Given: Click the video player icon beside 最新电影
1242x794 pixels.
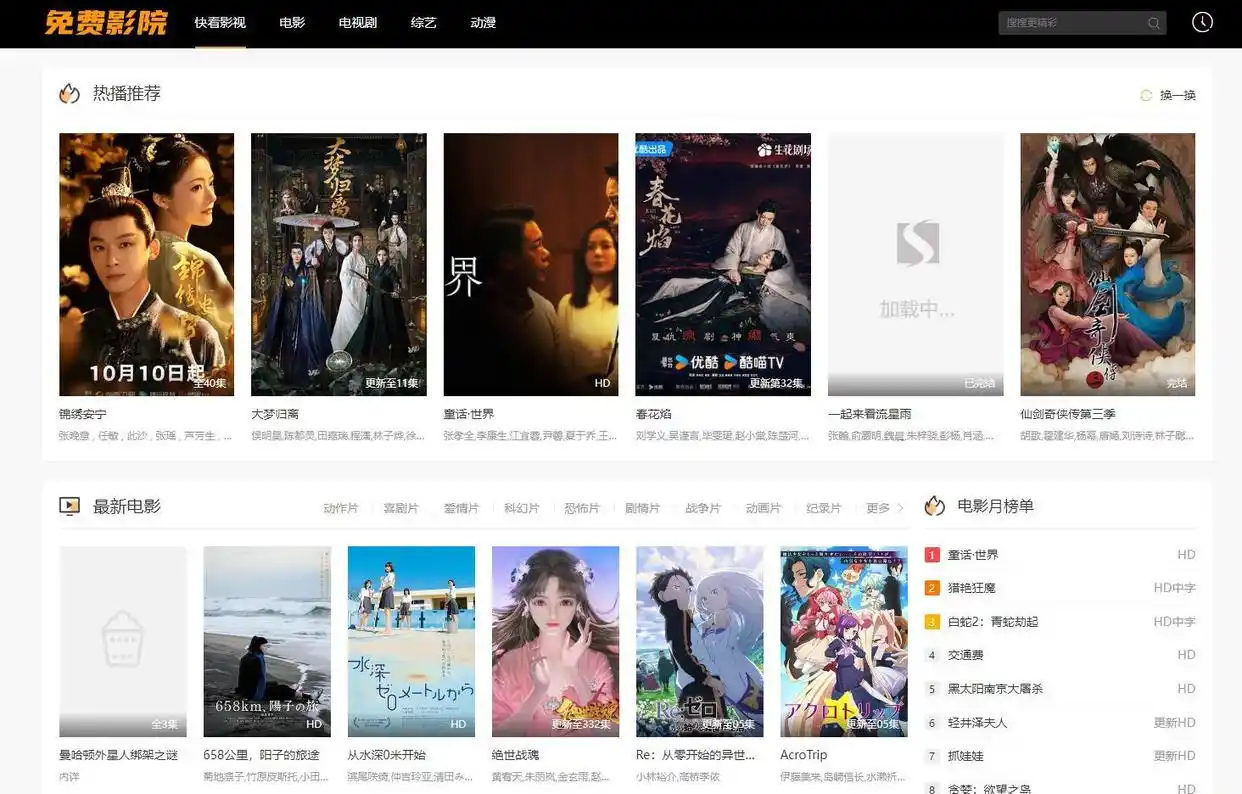Looking at the screenshot, I should [69, 507].
